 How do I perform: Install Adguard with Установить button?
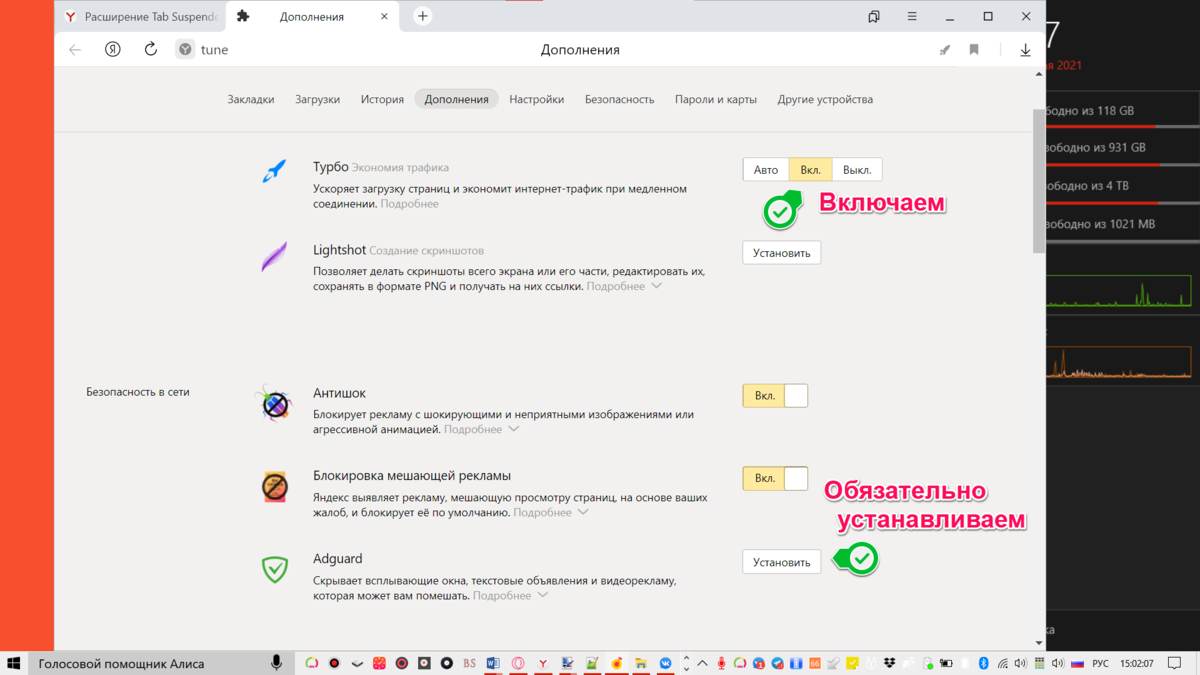click(x=782, y=562)
